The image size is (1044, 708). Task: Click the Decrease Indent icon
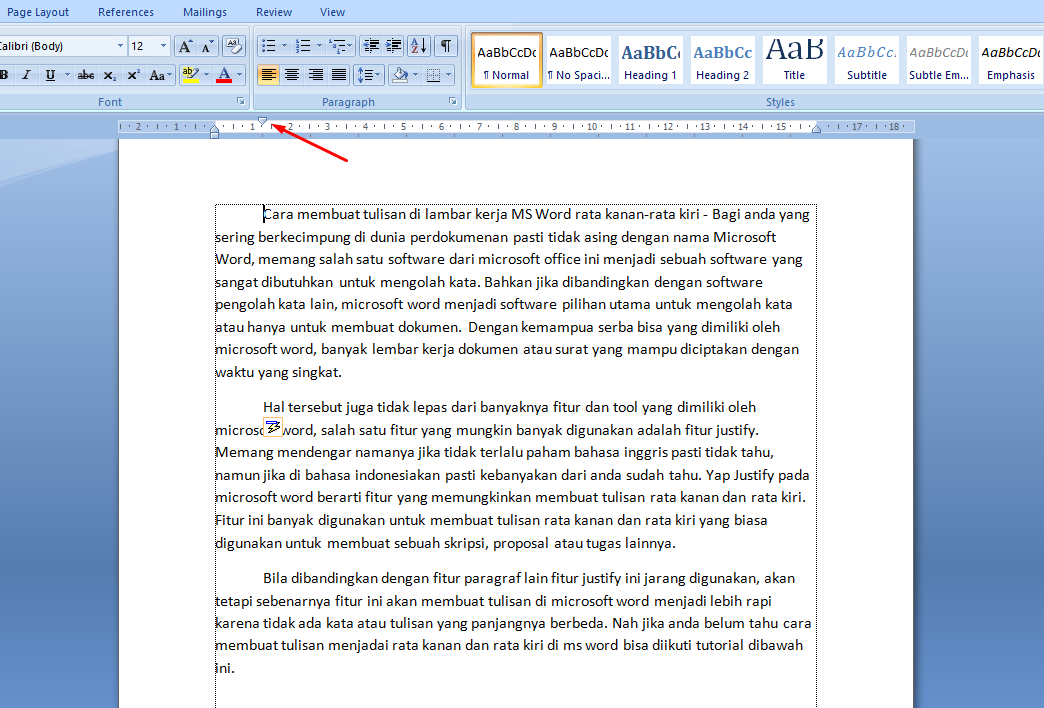[x=372, y=46]
